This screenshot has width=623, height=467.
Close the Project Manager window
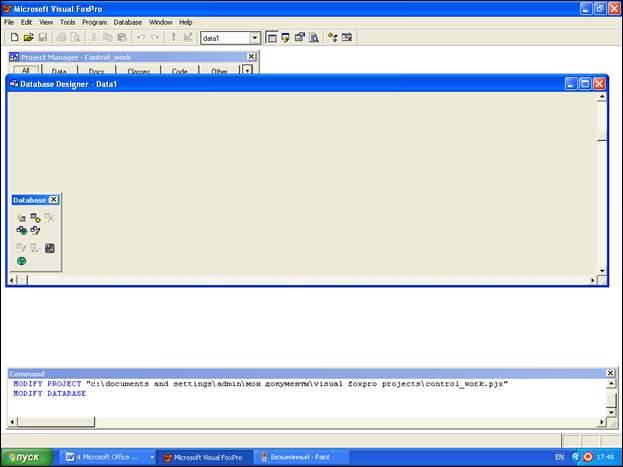point(251,57)
